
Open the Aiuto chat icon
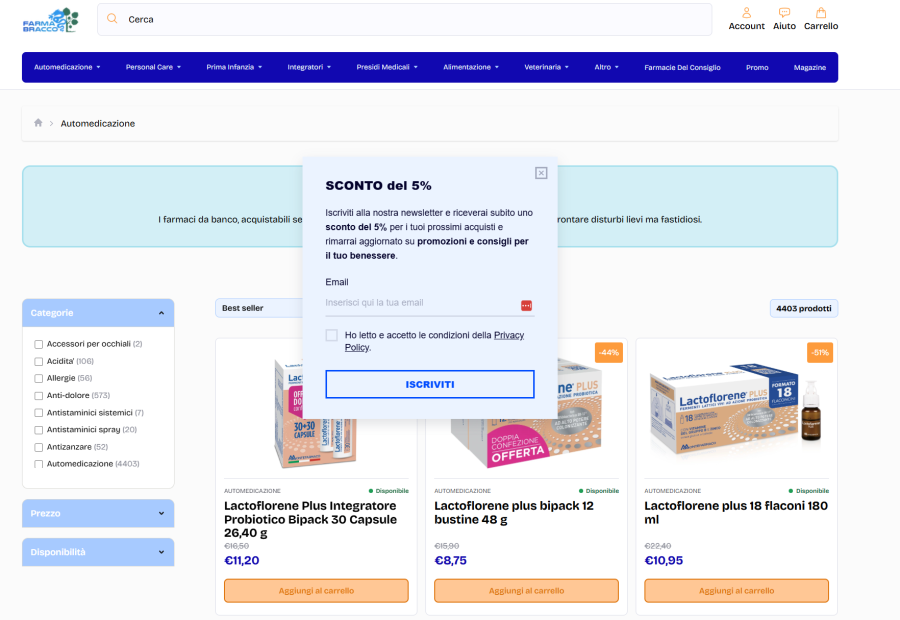point(784,13)
